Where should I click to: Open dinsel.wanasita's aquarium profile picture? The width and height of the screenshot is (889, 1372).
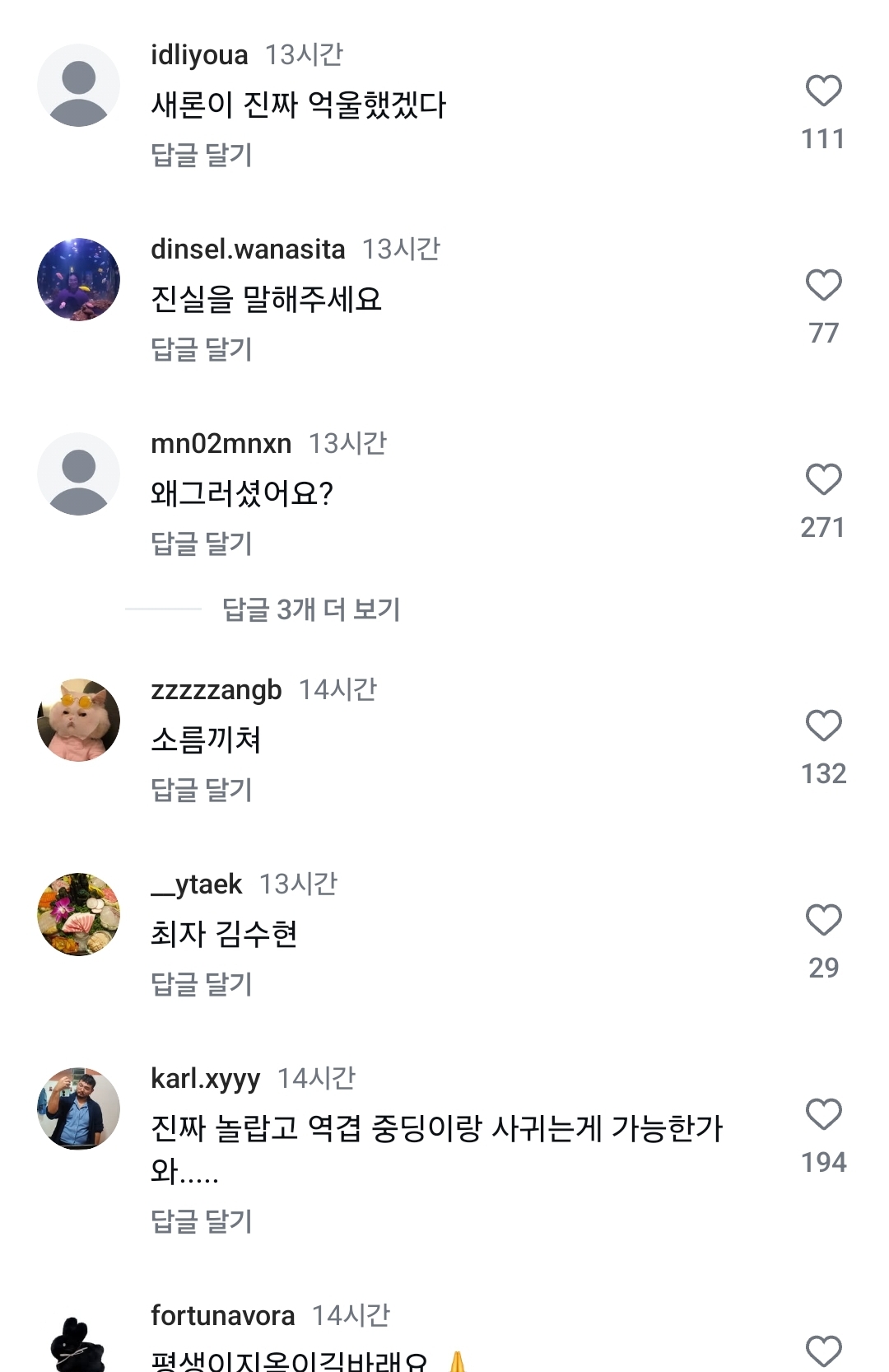[x=79, y=280]
